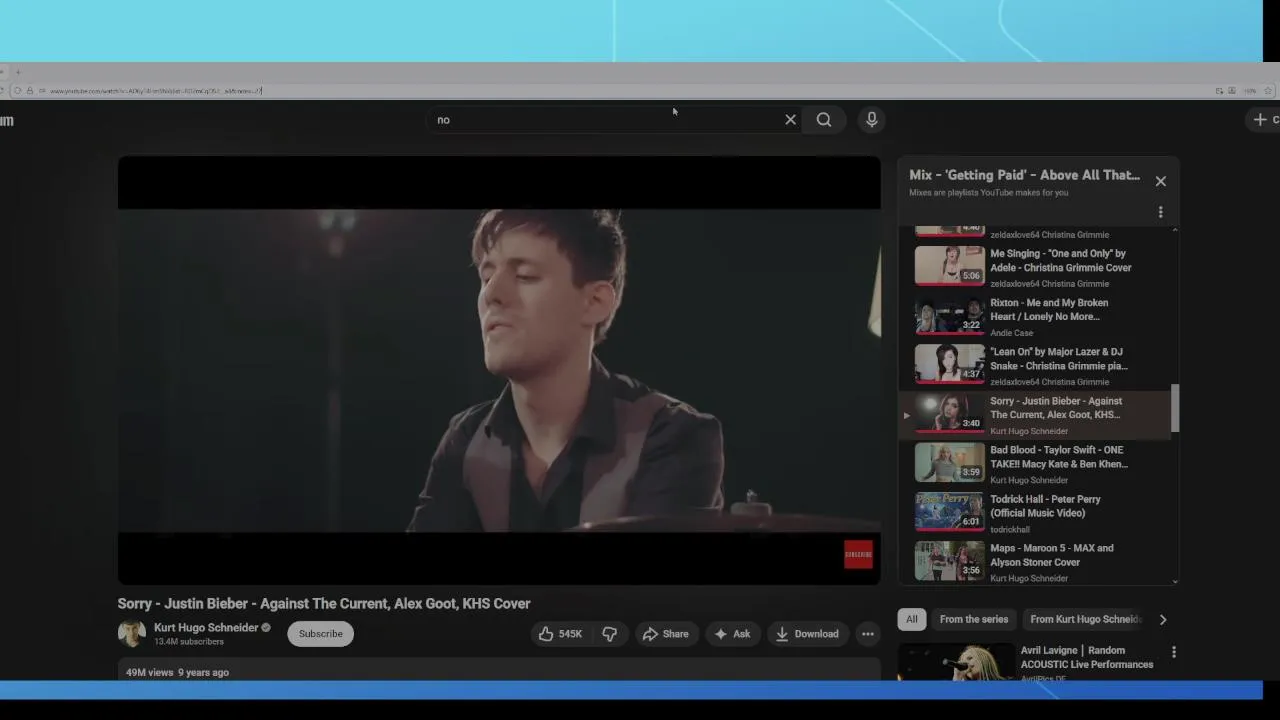Open the Mix playlist options menu
1280x720 pixels.
1161,212
